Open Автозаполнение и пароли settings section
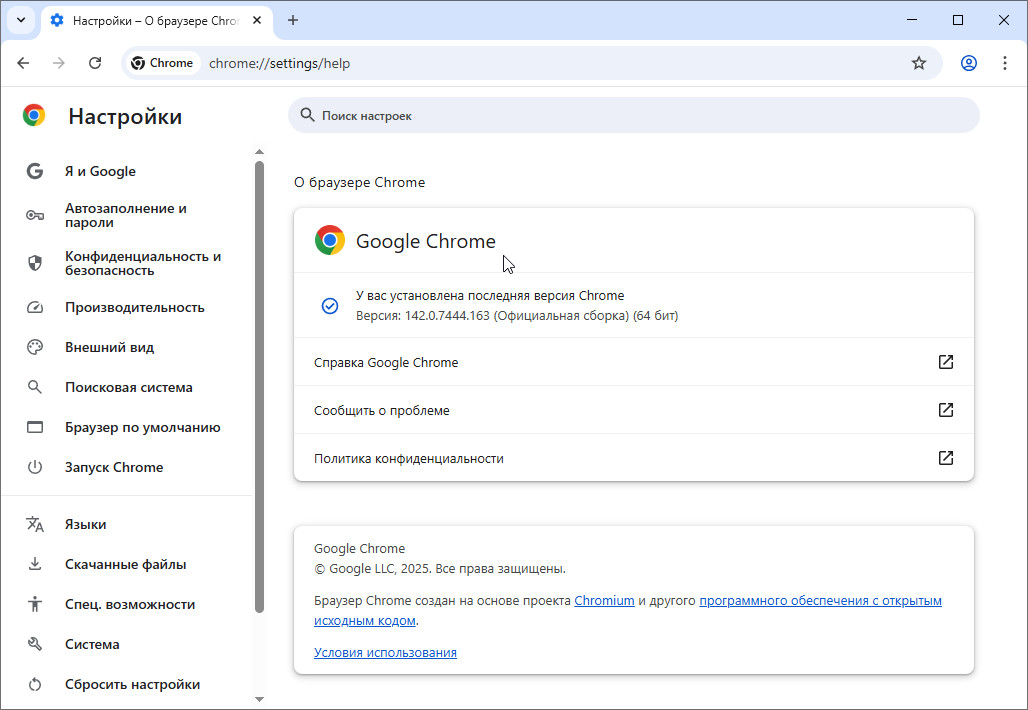The image size is (1028, 710). [125, 215]
